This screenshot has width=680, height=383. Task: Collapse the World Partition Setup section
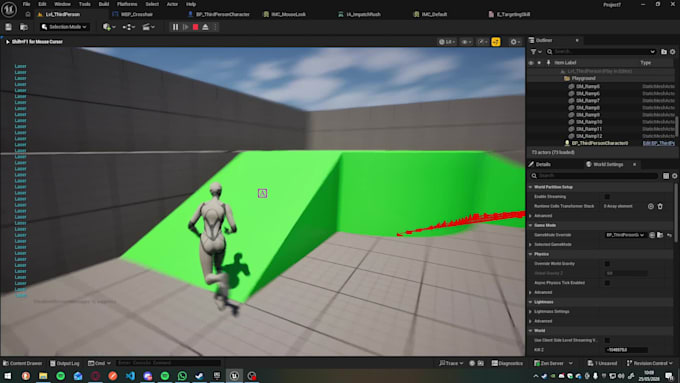pyautogui.click(x=530, y=187)
